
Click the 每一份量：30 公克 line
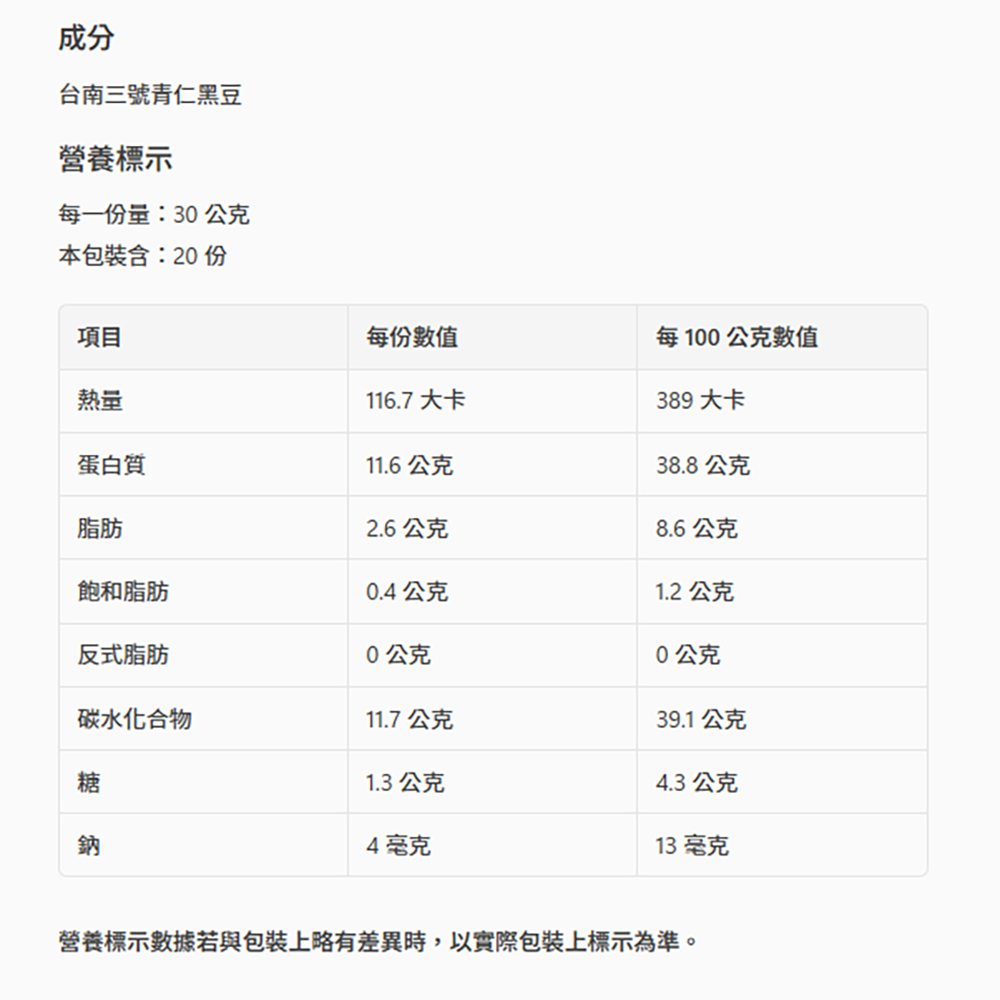[x=154, y=214]
